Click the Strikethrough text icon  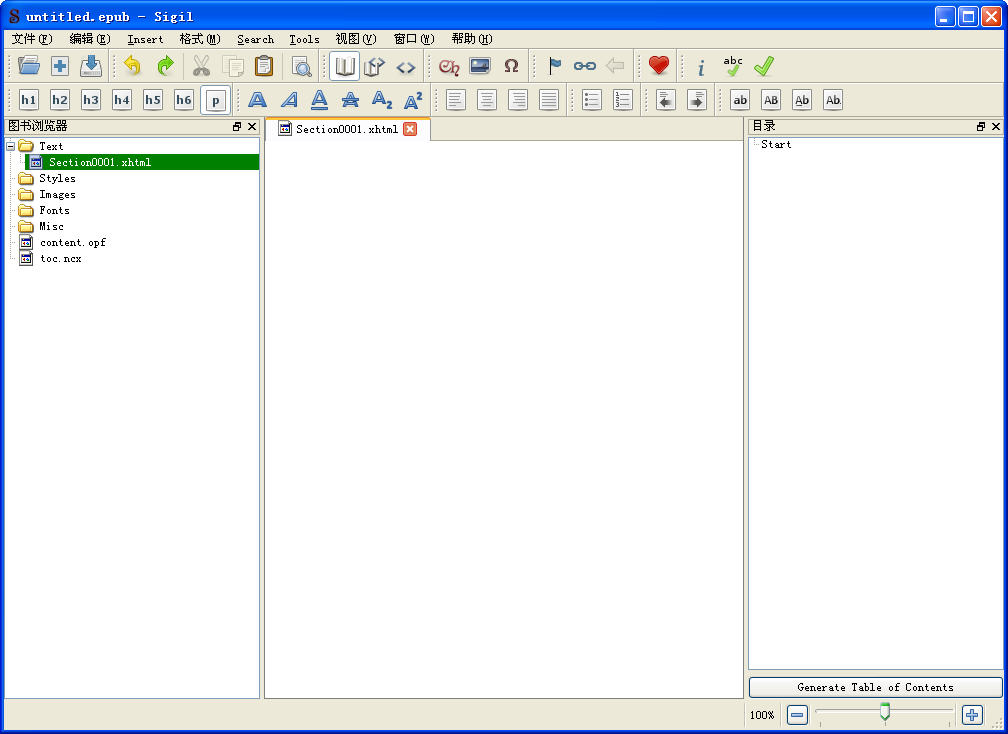(x=350, y=100)
